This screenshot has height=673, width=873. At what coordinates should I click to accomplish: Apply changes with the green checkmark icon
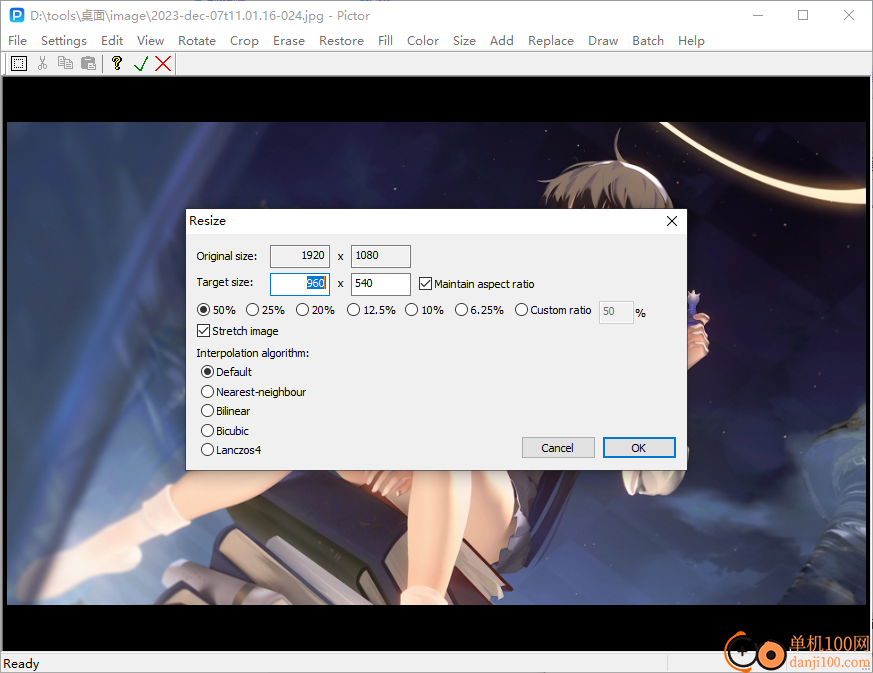[141, 63]
